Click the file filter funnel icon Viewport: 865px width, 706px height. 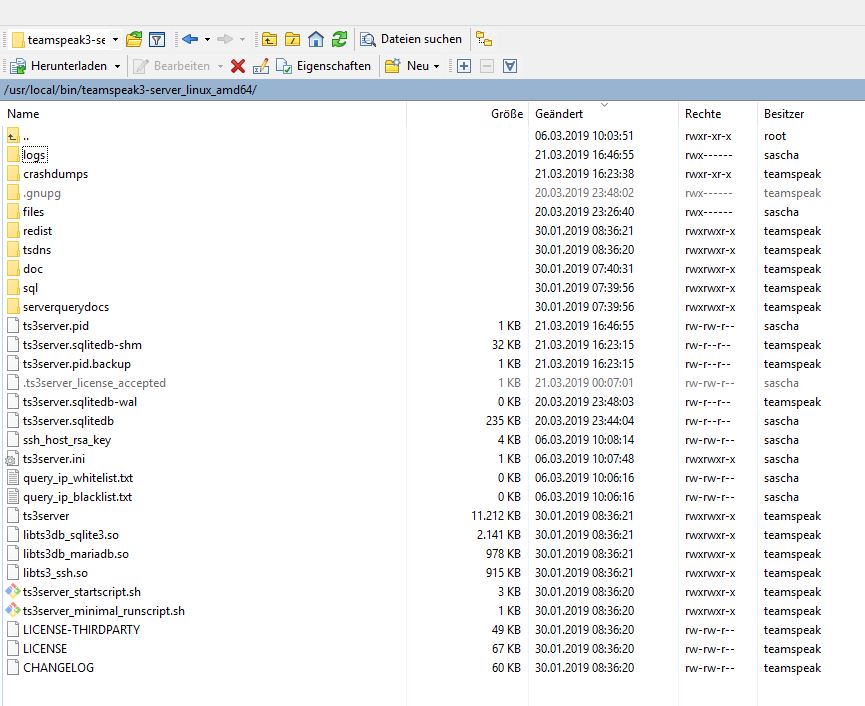(x=157, y=39)
